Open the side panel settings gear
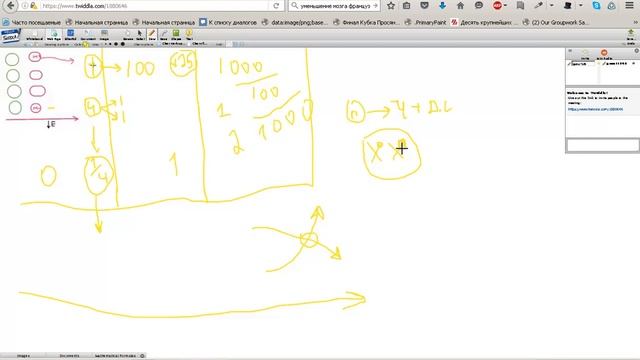 point(636,51)
